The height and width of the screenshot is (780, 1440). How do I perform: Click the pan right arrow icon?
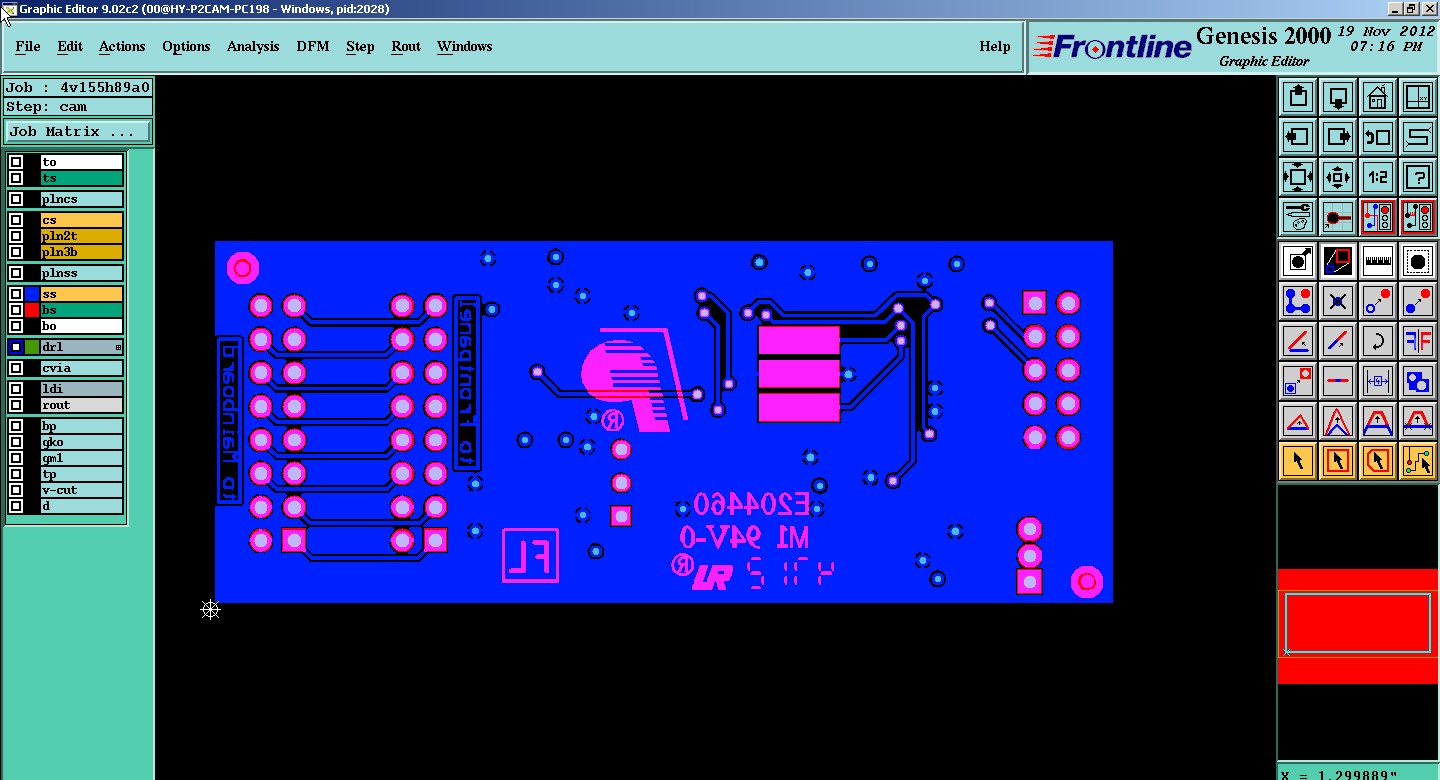pyautogui.click(x=1338, y=137)
